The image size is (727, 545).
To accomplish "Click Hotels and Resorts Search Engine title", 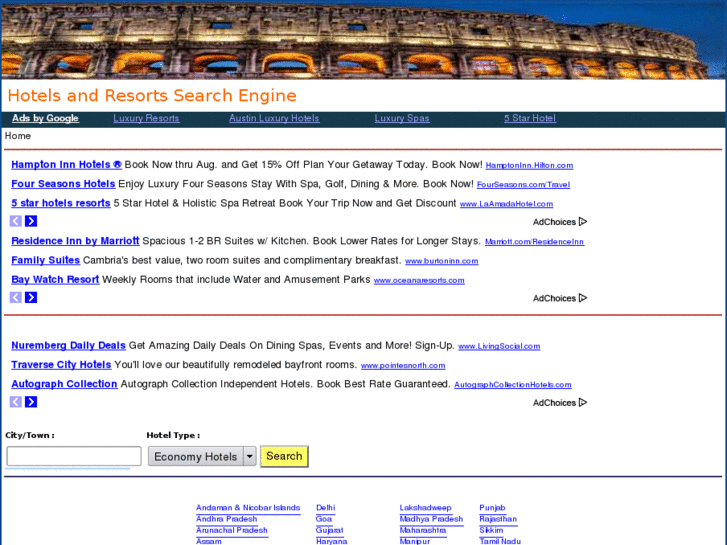I will point(152,95).
